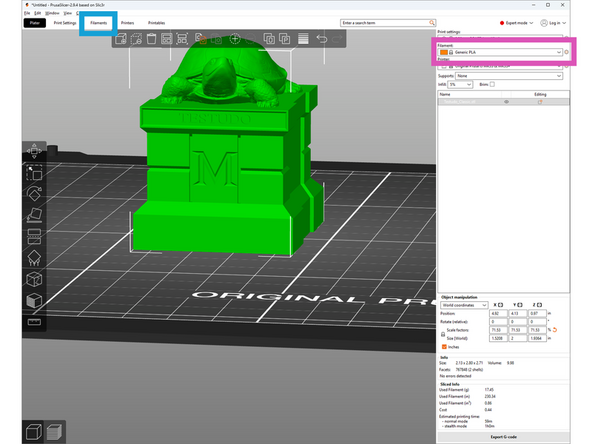Select the Measure ruler tool

pyautogui.click(x=34, y=322)
